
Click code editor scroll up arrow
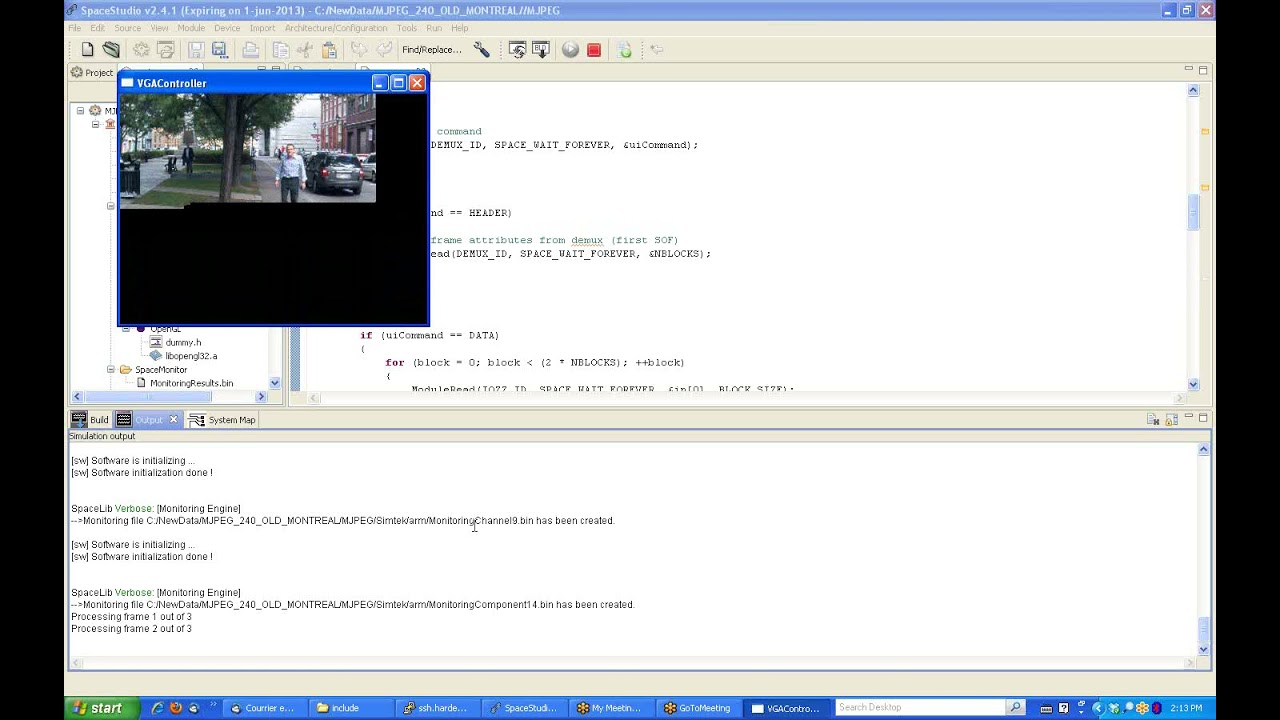pos(1193,90)
